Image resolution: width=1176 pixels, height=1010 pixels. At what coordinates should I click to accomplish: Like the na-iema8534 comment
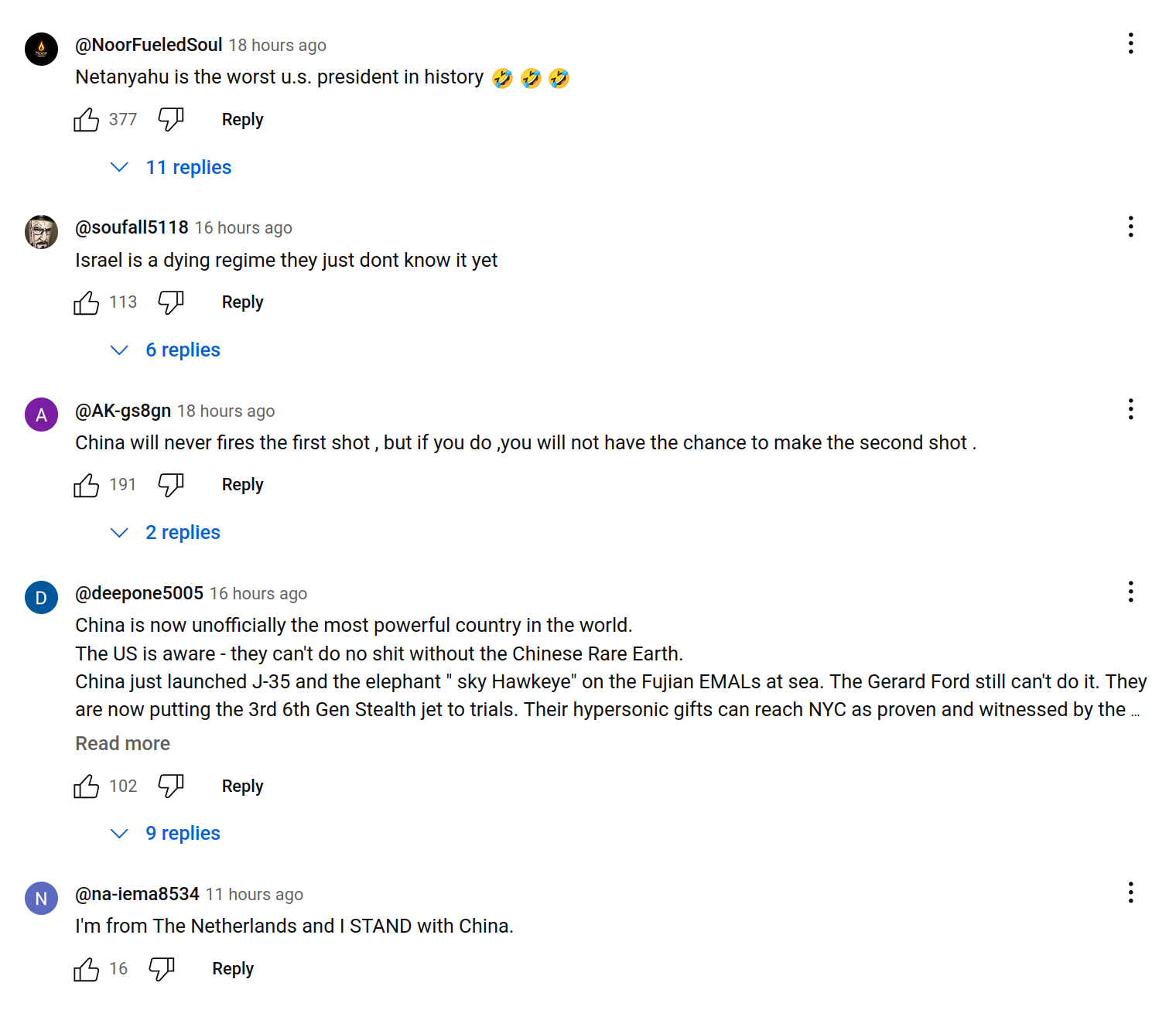click(x=87, y=969)
